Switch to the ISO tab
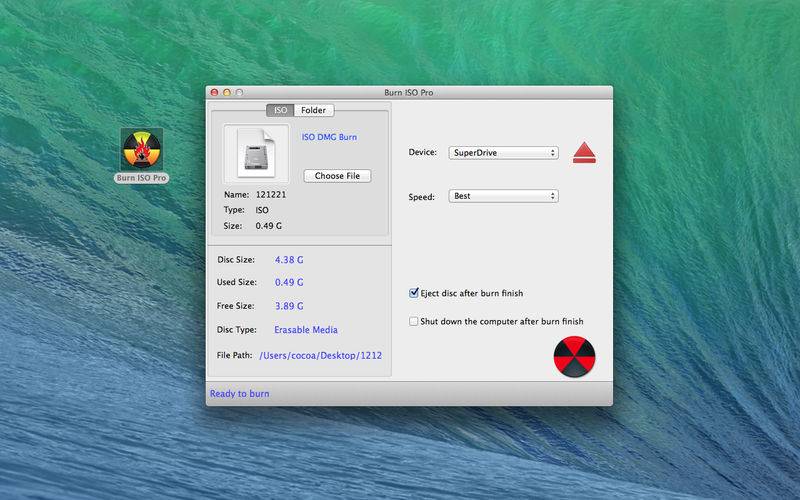 280,110
